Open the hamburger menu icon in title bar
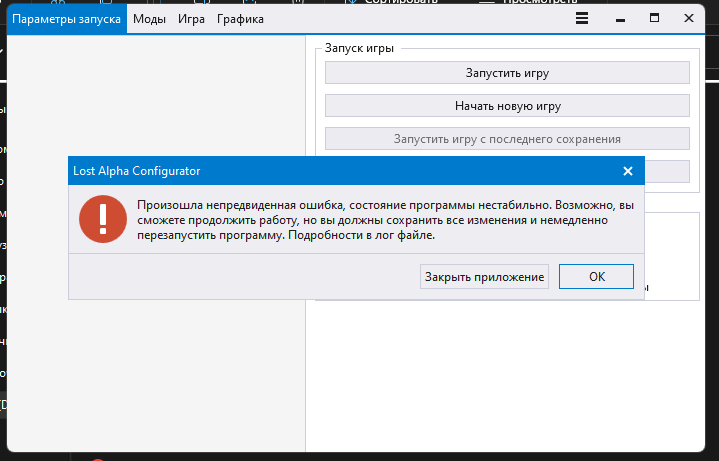This screenshot has height=461, width=719. click(582, 18)
